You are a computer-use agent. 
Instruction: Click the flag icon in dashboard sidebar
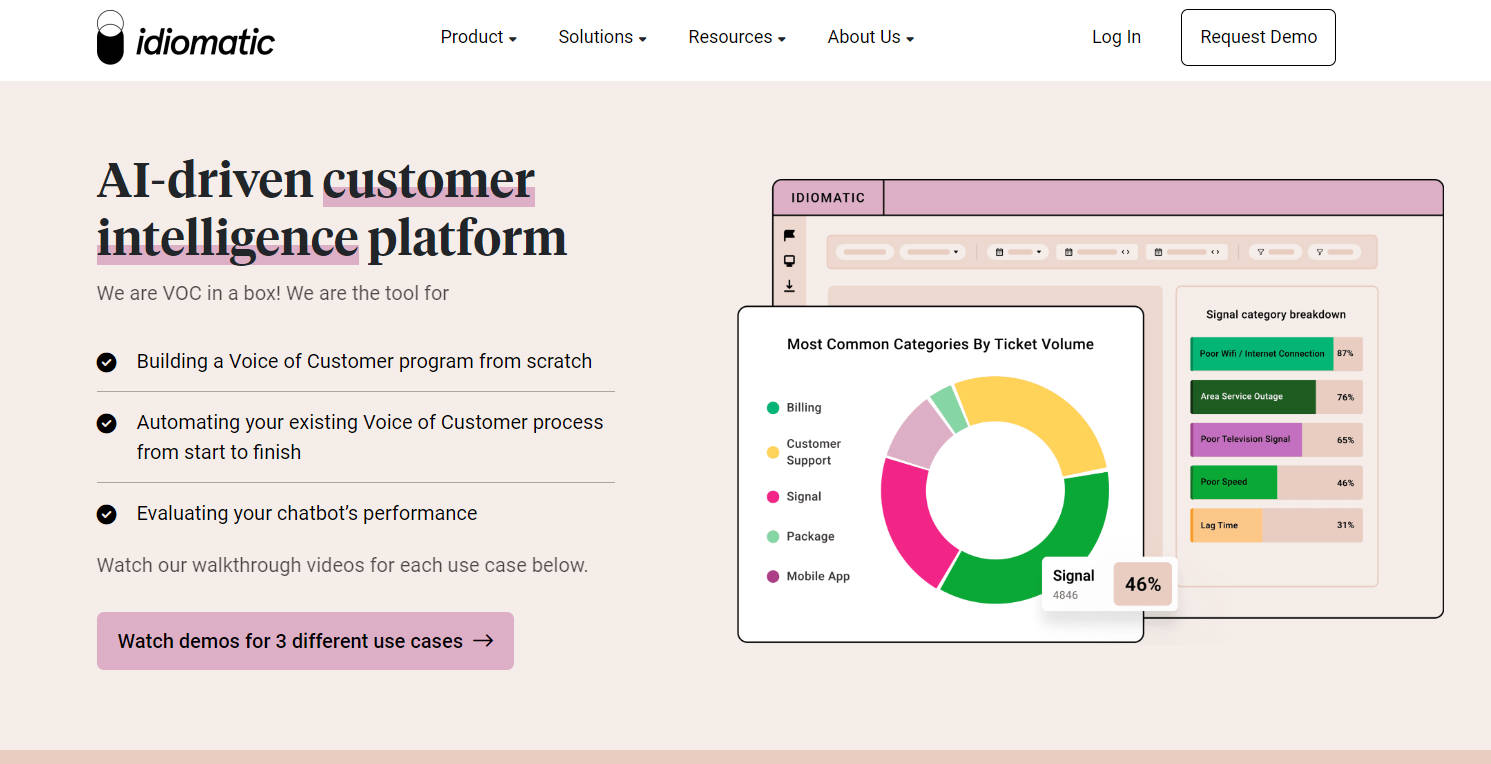point(789,235)
